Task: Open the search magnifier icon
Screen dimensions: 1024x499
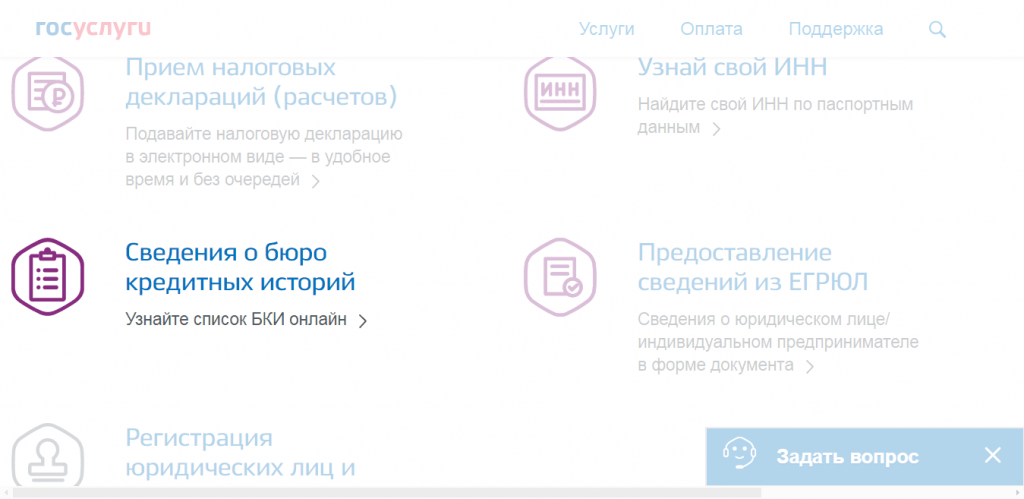Action: [937, 29]
